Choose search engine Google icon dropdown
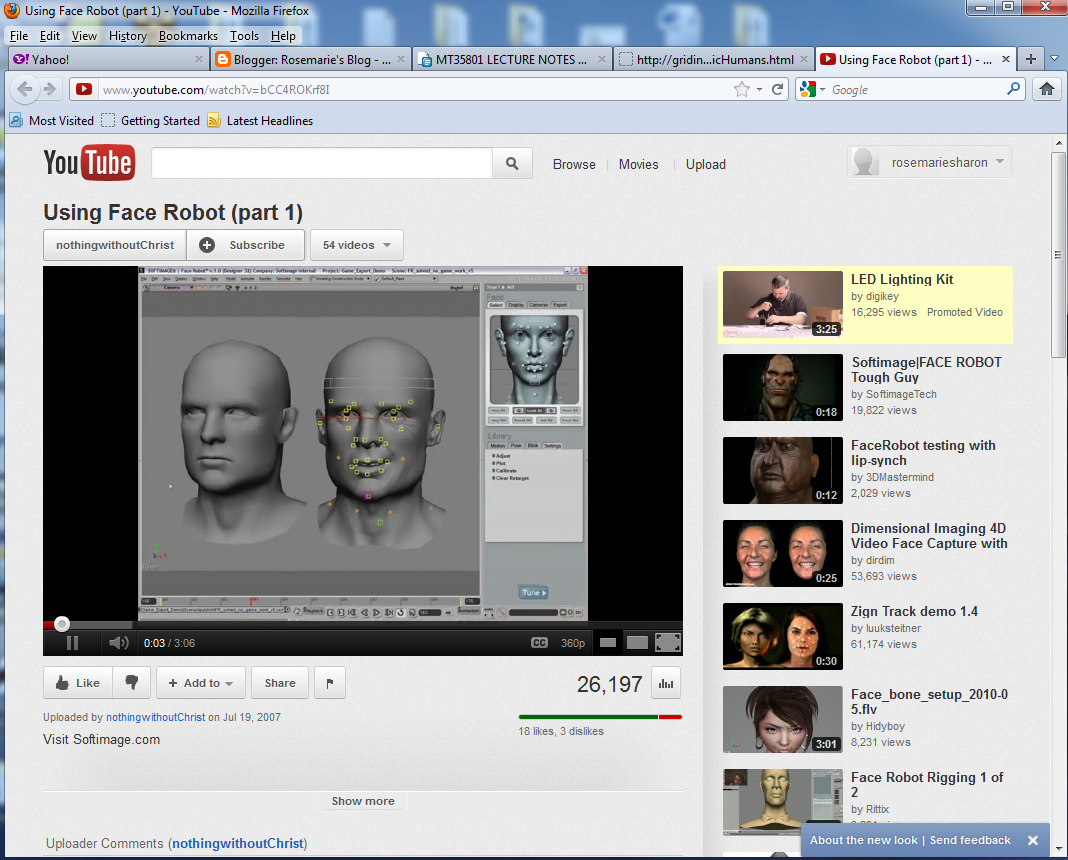 pyautogui.click(x=812, y=89)
